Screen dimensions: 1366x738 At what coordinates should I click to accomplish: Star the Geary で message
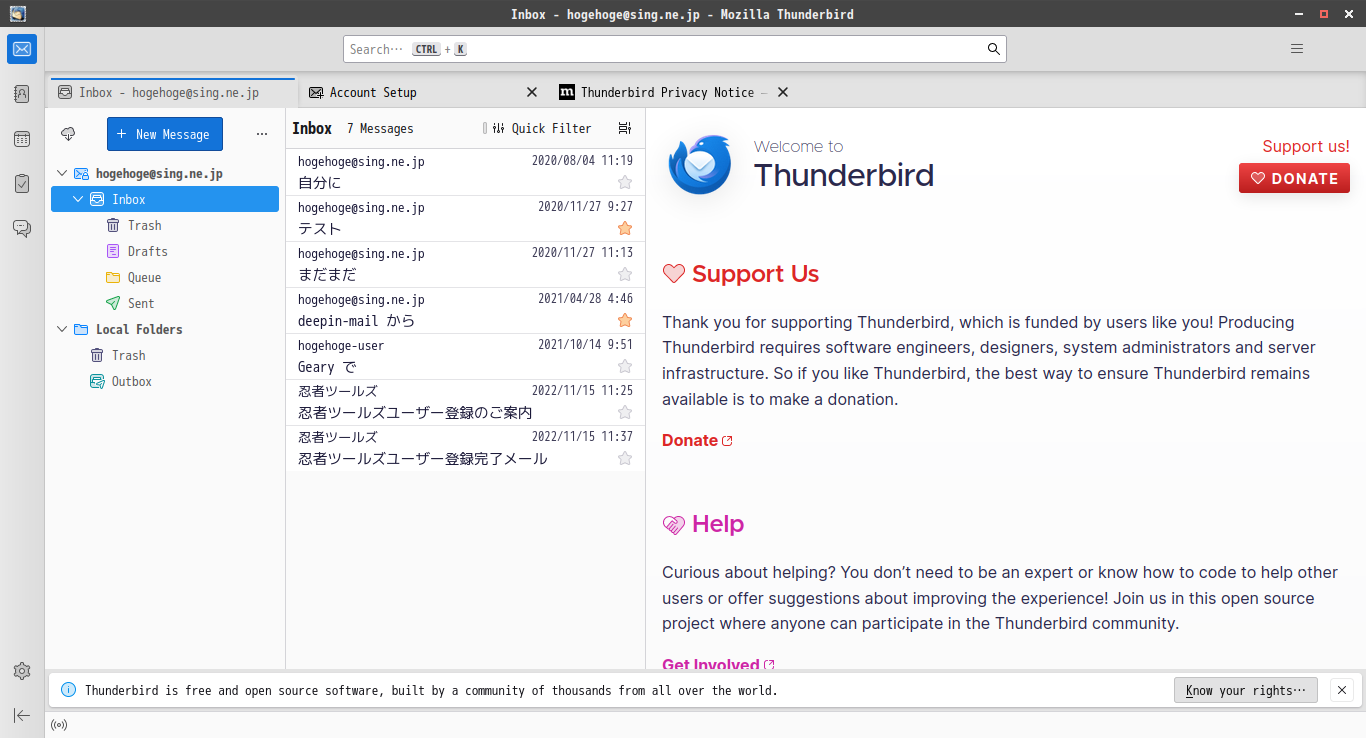click(x=625, y=366)
